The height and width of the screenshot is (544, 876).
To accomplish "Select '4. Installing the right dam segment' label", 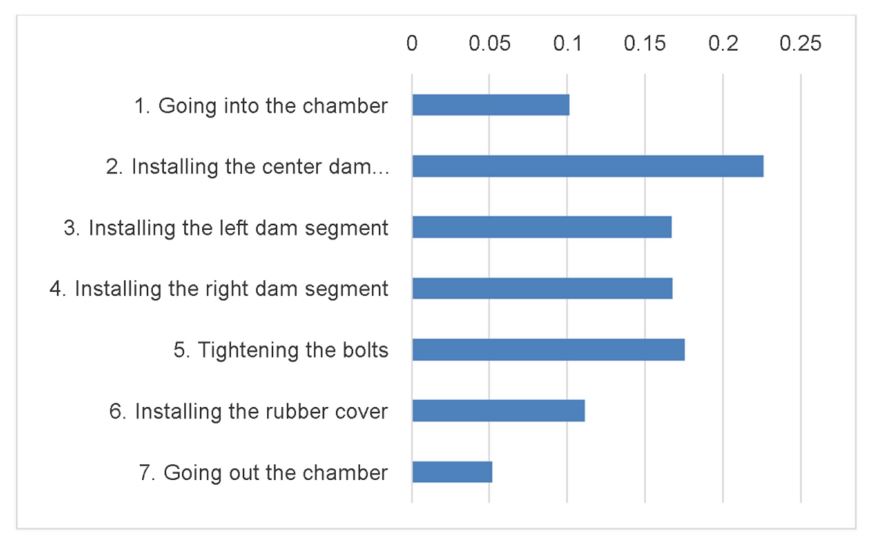I will click(219, 289).
